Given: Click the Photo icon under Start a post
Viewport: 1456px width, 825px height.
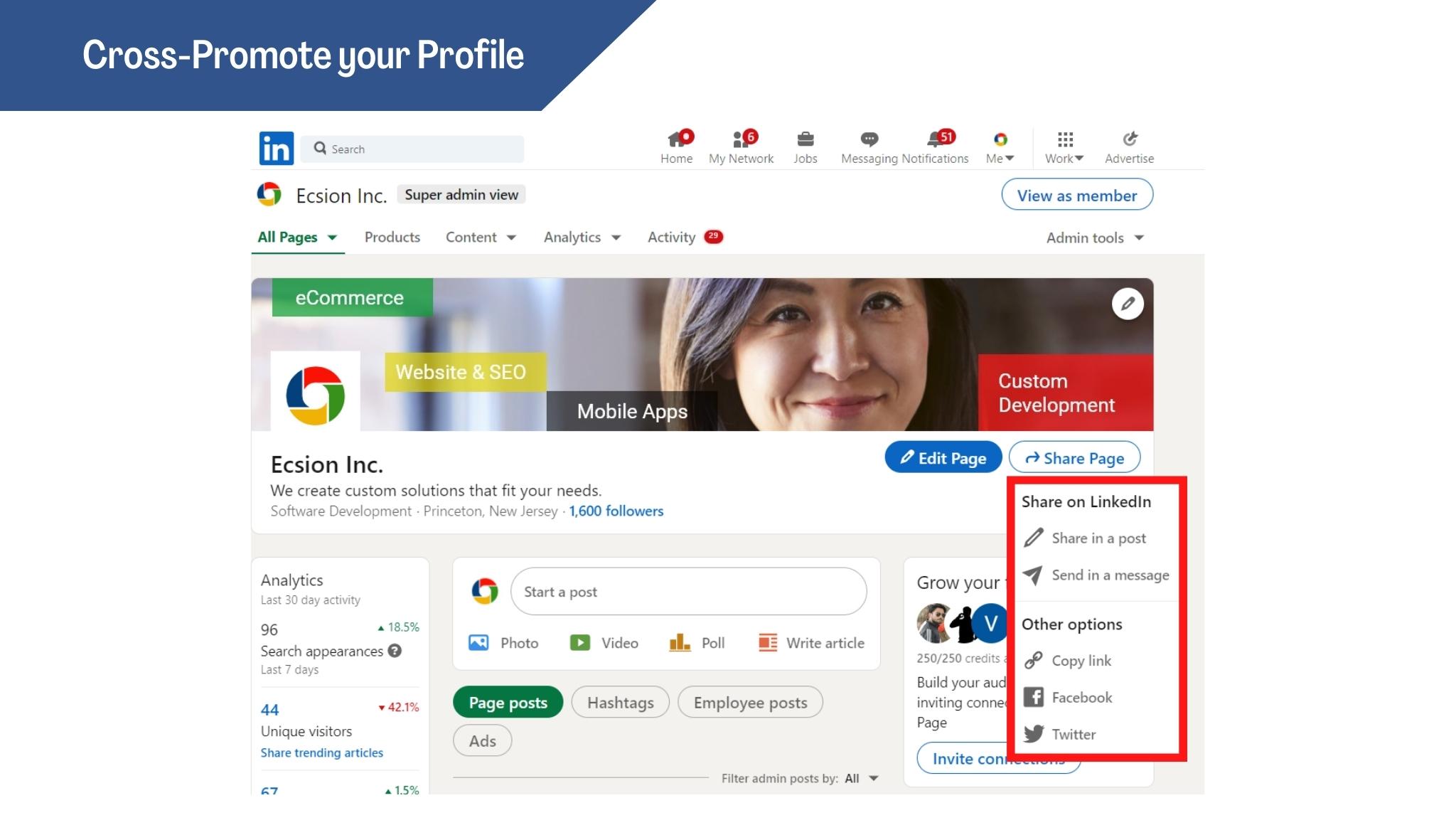Looking at the screenshot, I should [x=478, y=643].
